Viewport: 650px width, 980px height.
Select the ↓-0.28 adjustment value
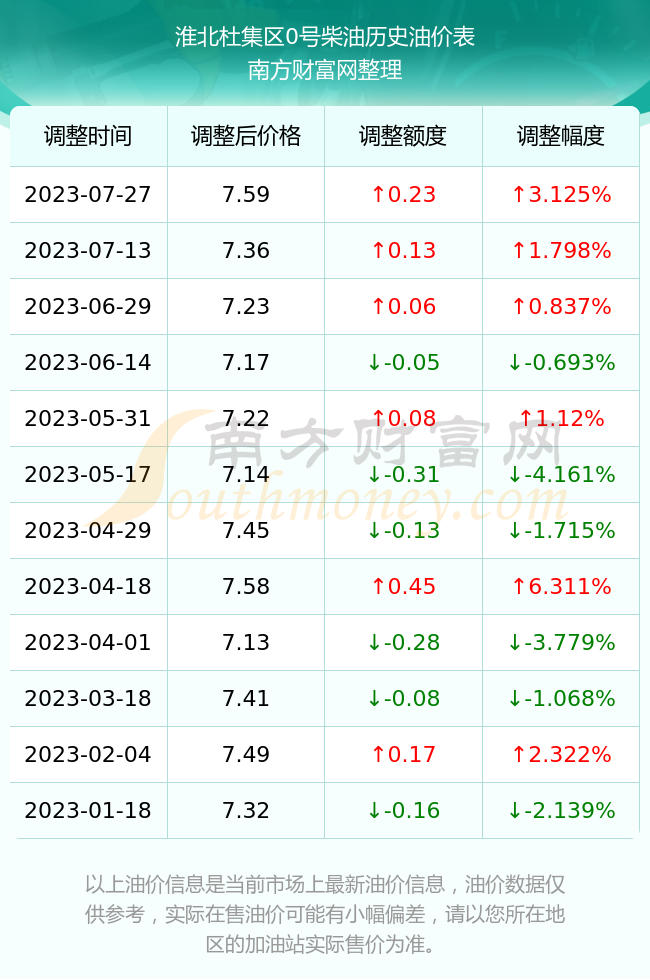(x=403, y=642)
